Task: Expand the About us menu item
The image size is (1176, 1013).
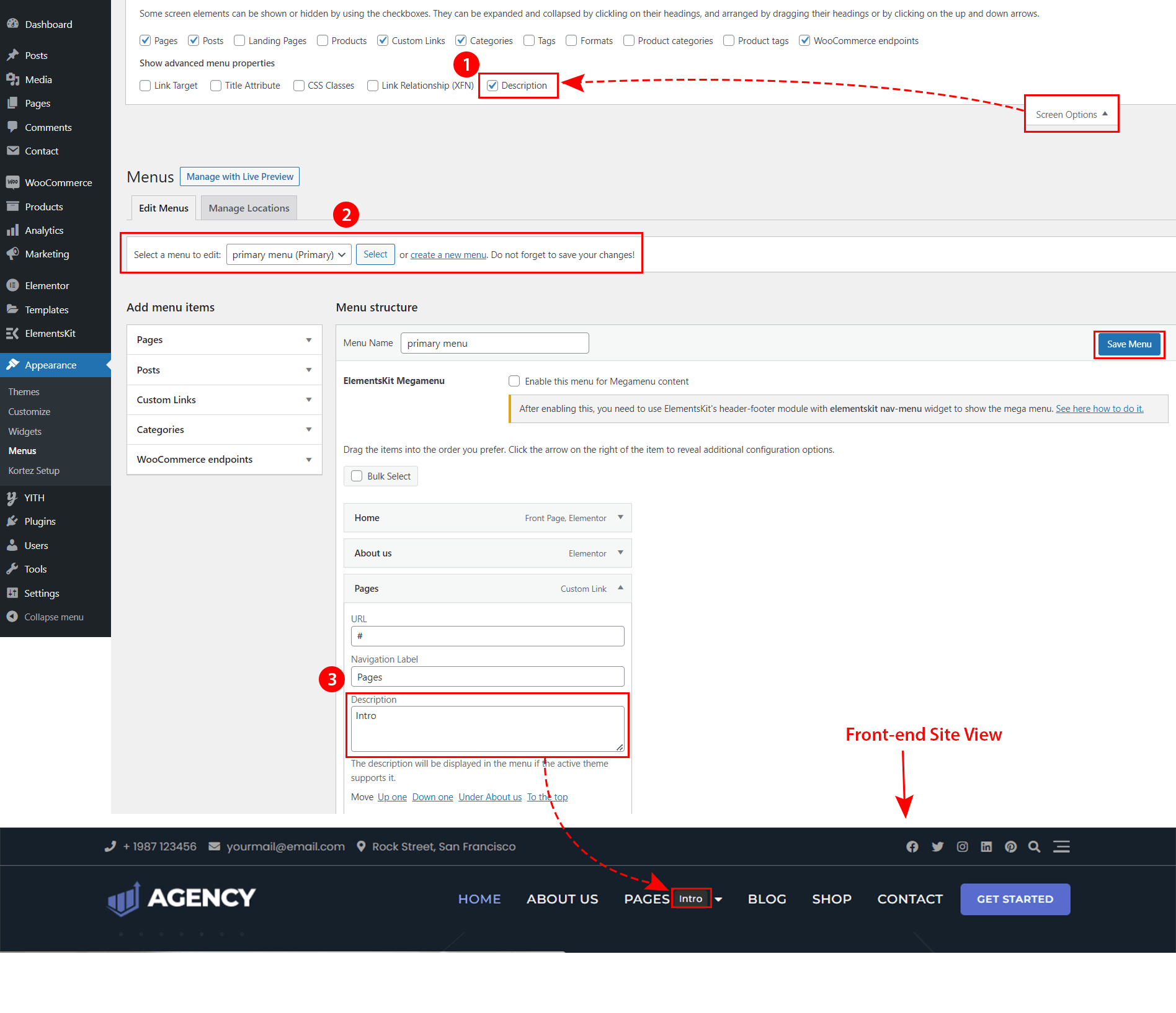Action: coord(620,553)
